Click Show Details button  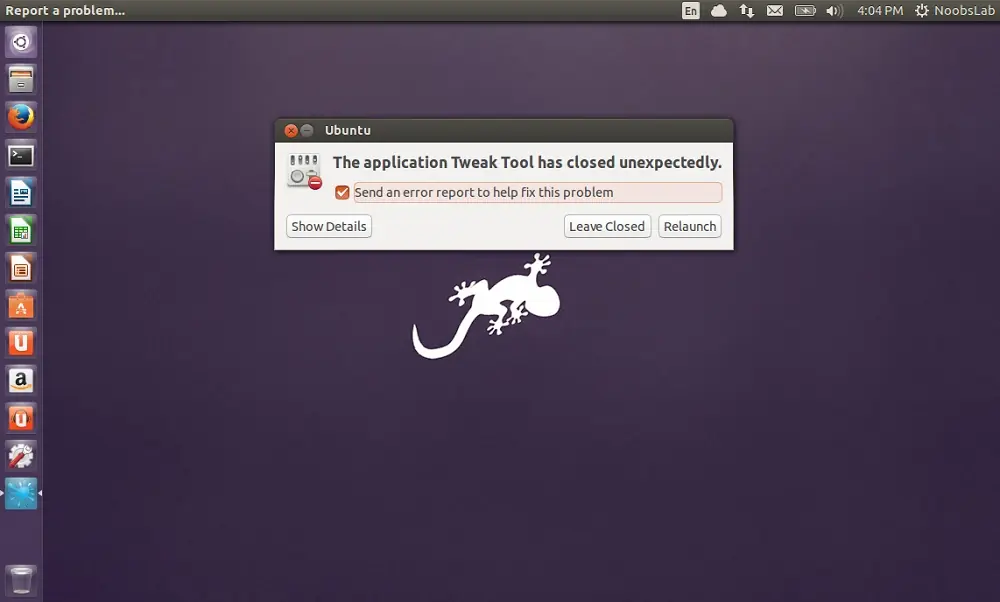tap(329, 226)
